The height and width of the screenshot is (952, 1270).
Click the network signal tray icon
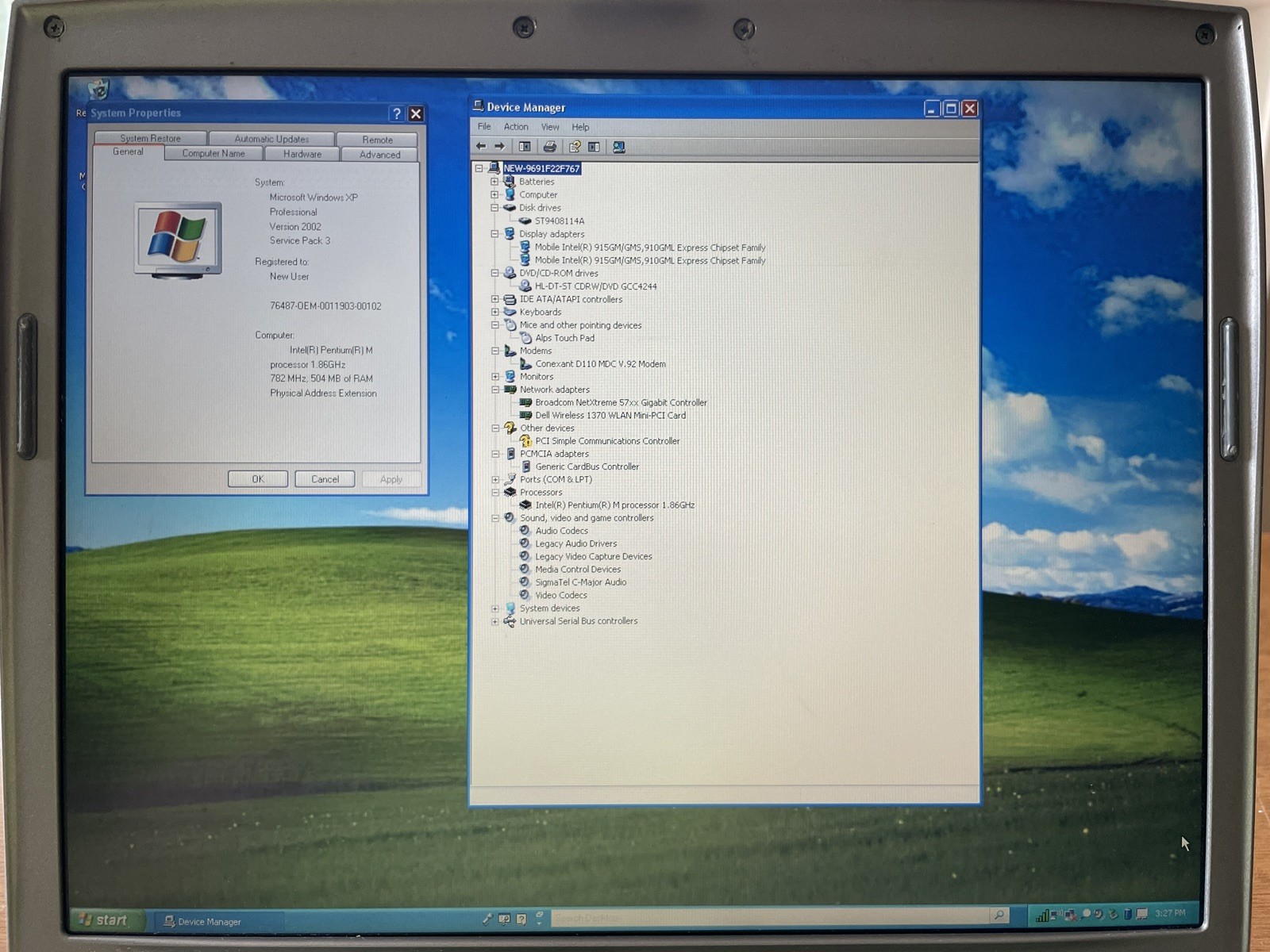pos(1042,916)
